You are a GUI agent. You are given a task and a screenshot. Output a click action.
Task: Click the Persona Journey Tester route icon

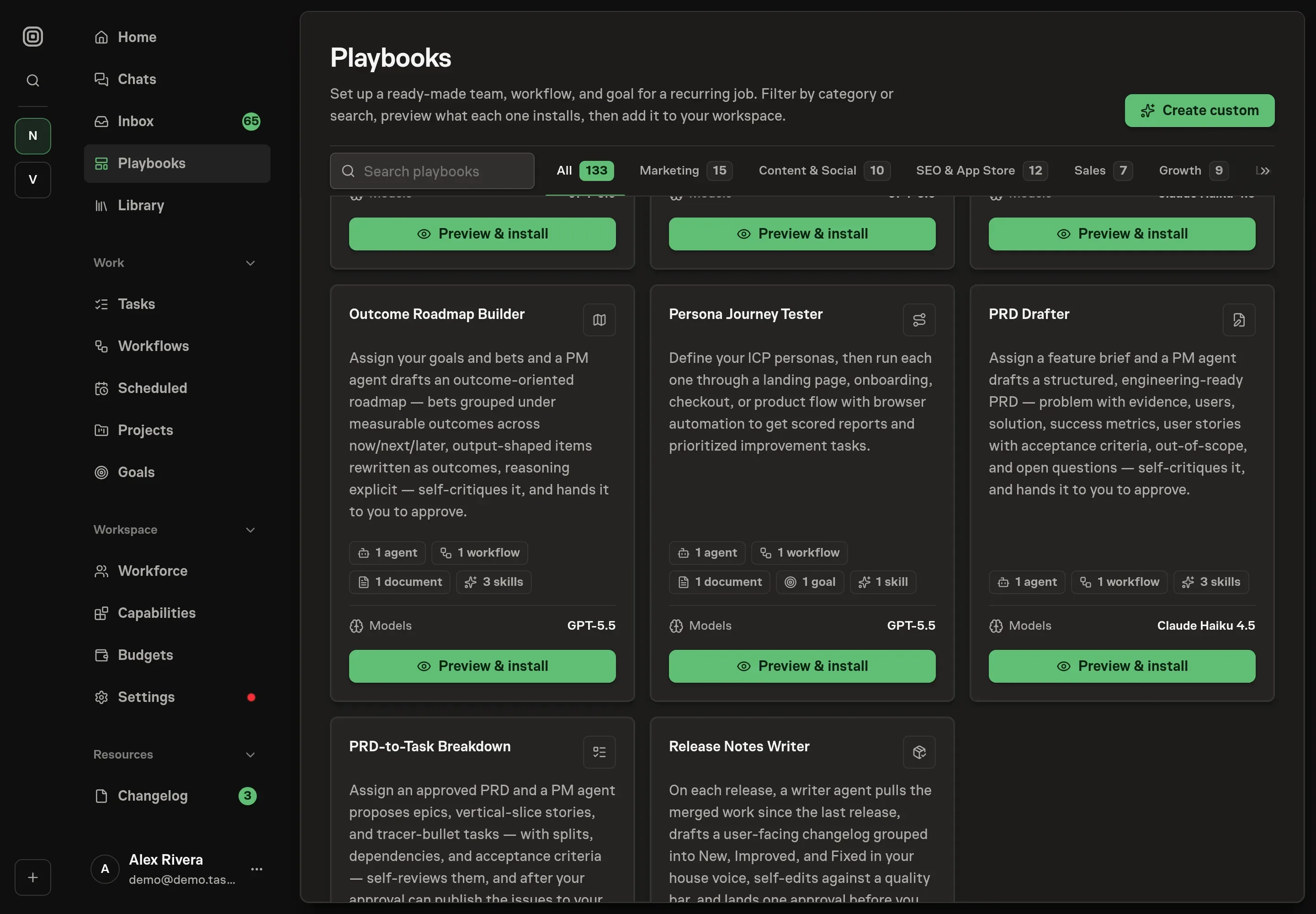[918, 319]
